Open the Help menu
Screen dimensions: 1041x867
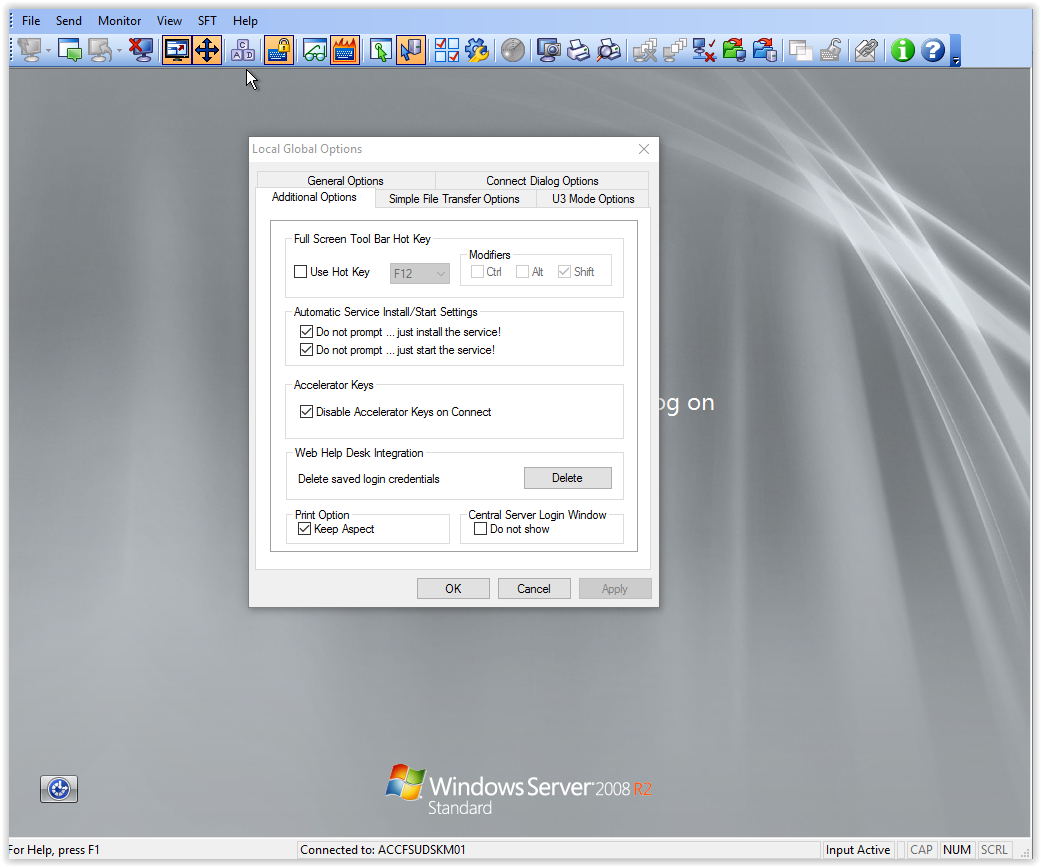click(x=245, y=21)
